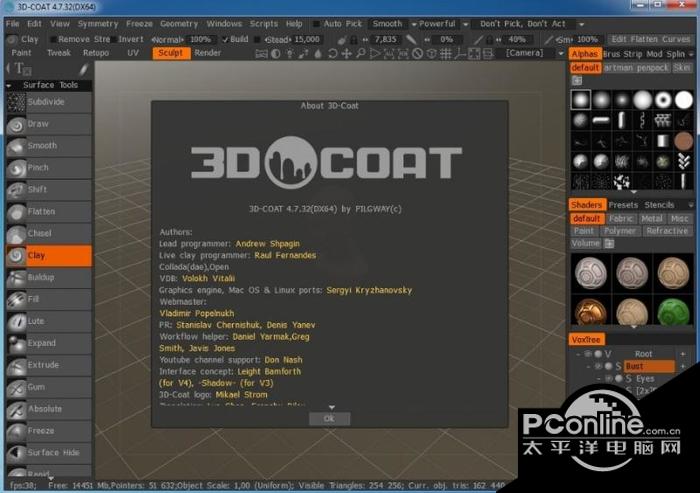Viewport: 700px width, 493px height.
Task: Select the Subdivide surface tool
Action: pyautogui.click(x=49, y=102)
